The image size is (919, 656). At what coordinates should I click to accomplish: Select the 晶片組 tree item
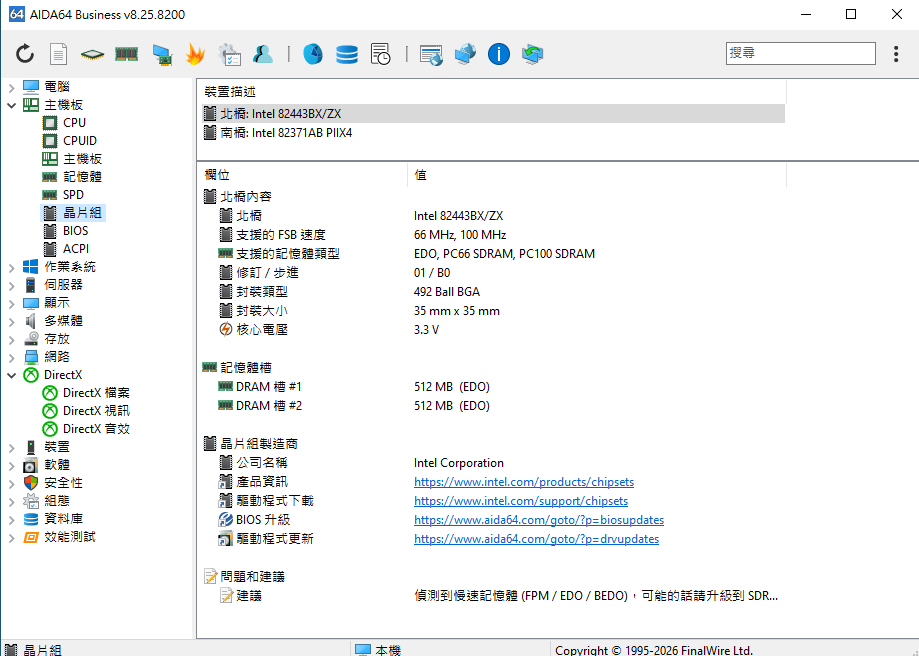73,213
